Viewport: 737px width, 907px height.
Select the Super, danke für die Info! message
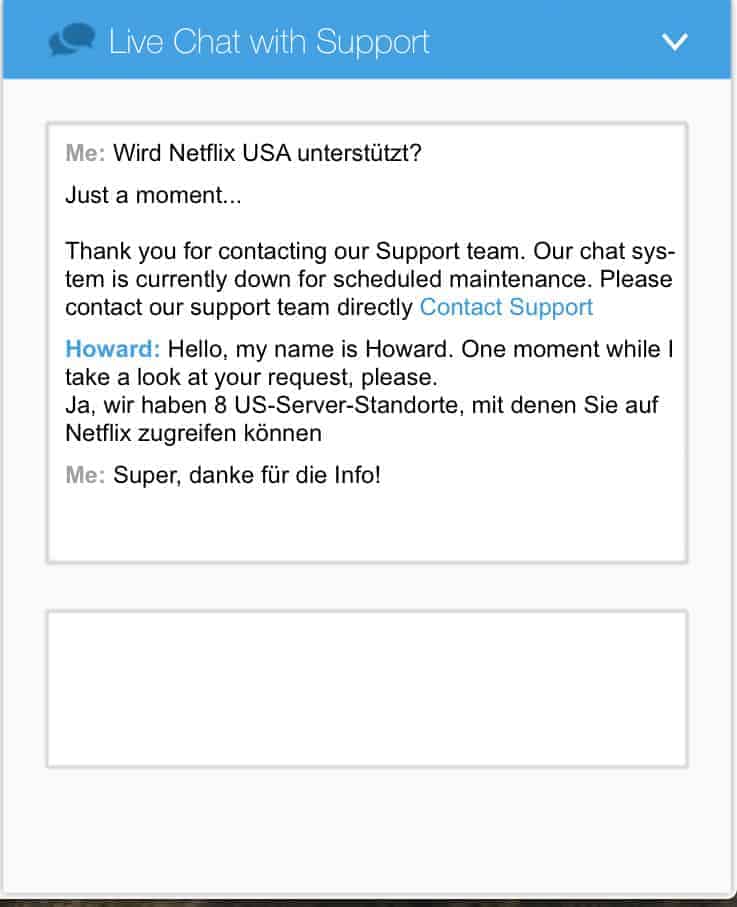[x=247, y=475]
